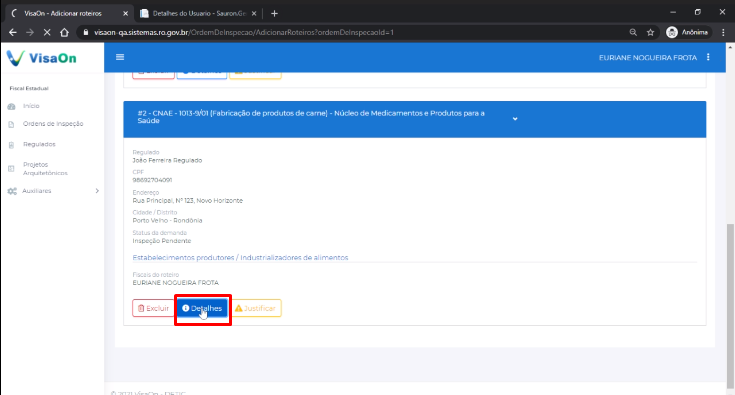The image size is (735, 395).
Task: Select Inspeção Pendente status text
Action: 162,241
